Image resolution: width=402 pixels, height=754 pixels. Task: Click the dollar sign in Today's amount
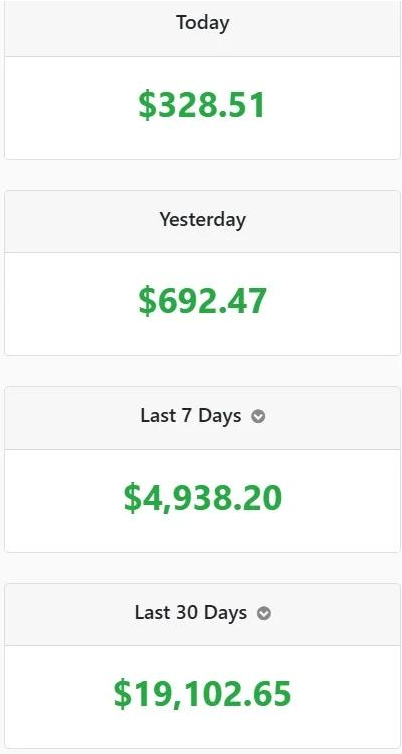click(147, 105)
